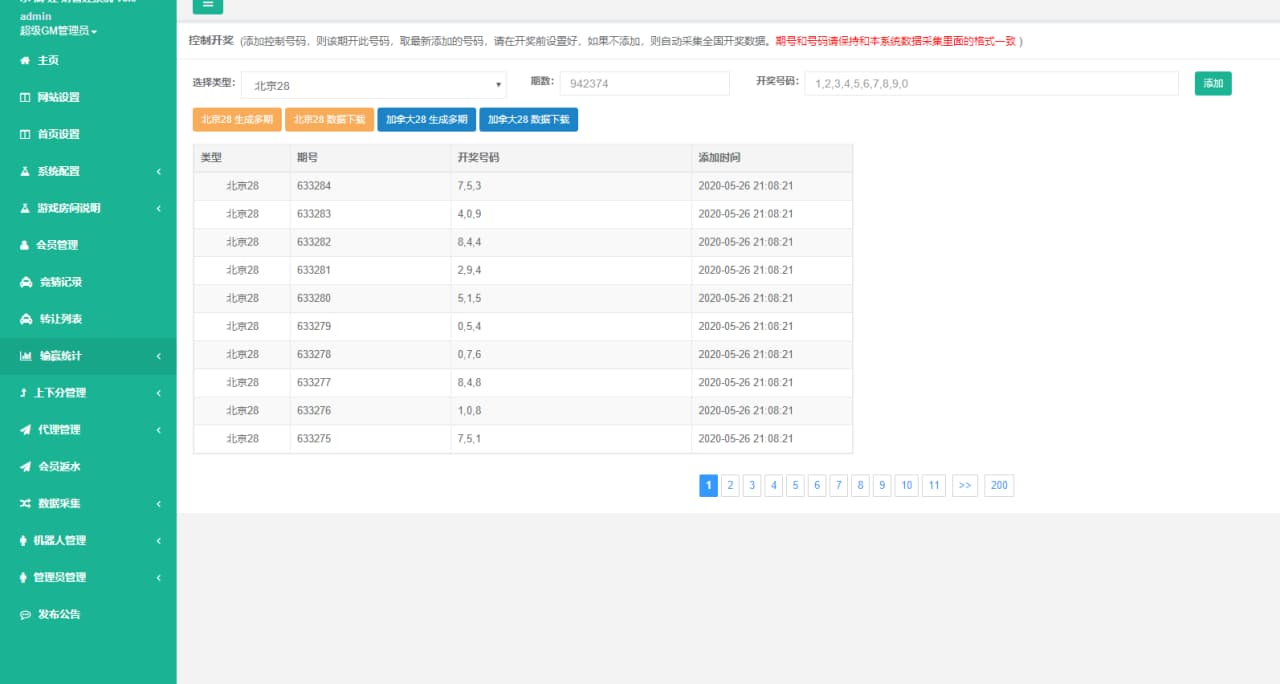The height and width of the screenshot is (684, 1280).
Task: Expand the 机器人管理 sidebar submenu
Action: [x=88, y=540]
